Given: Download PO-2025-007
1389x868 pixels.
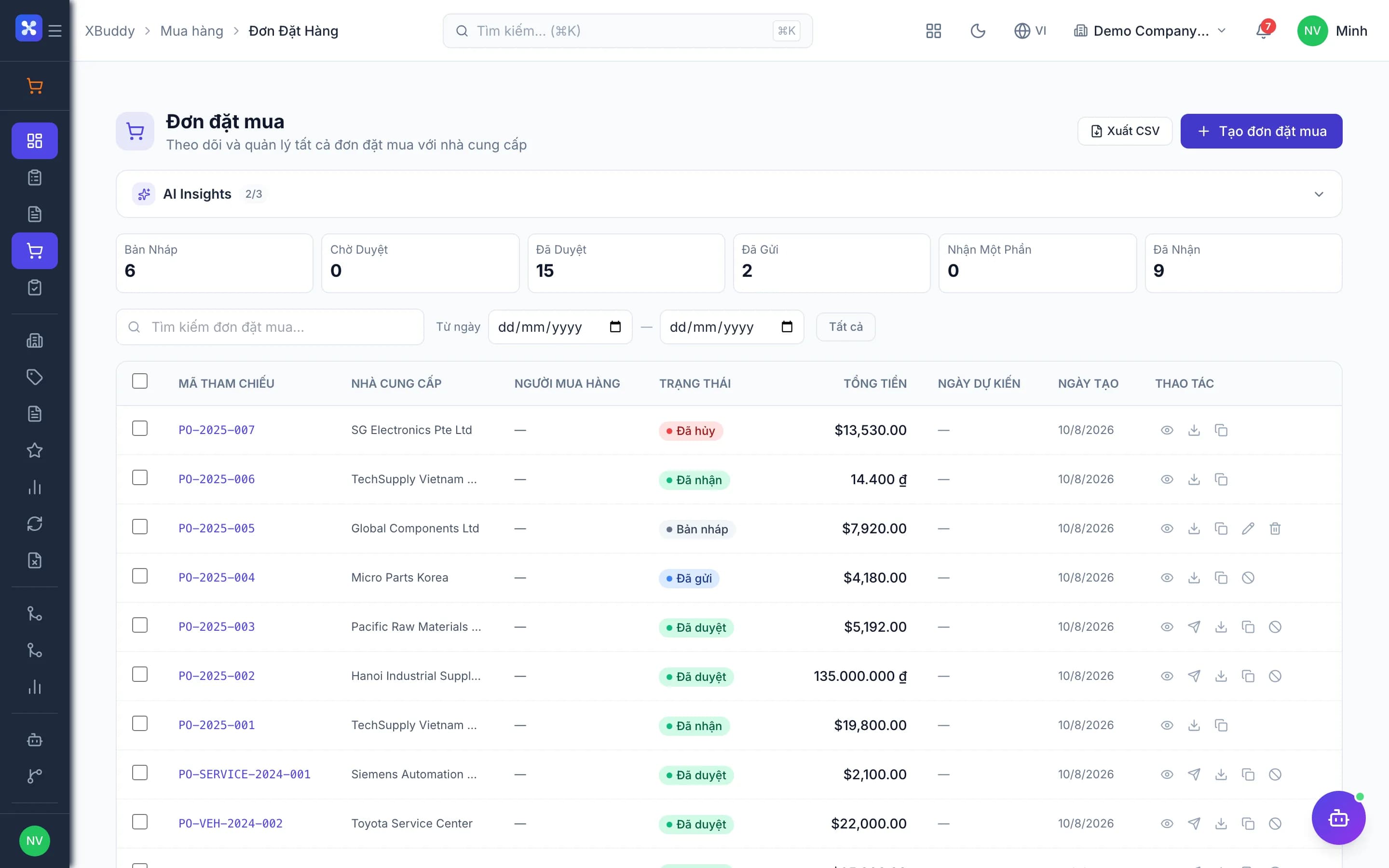Looking at the screenshot, I should 1194,430.
